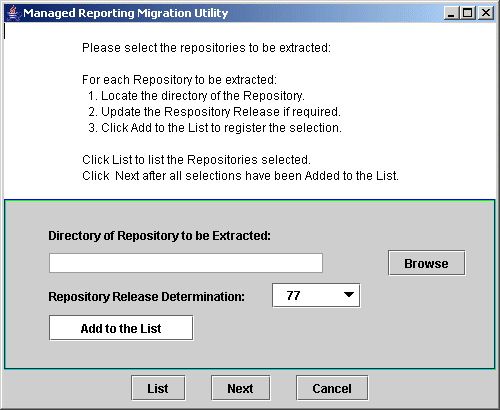Screen dimensions: 500x410
Task: Click the Managed Reporting Migration Utility title
Action: point(126,13)
